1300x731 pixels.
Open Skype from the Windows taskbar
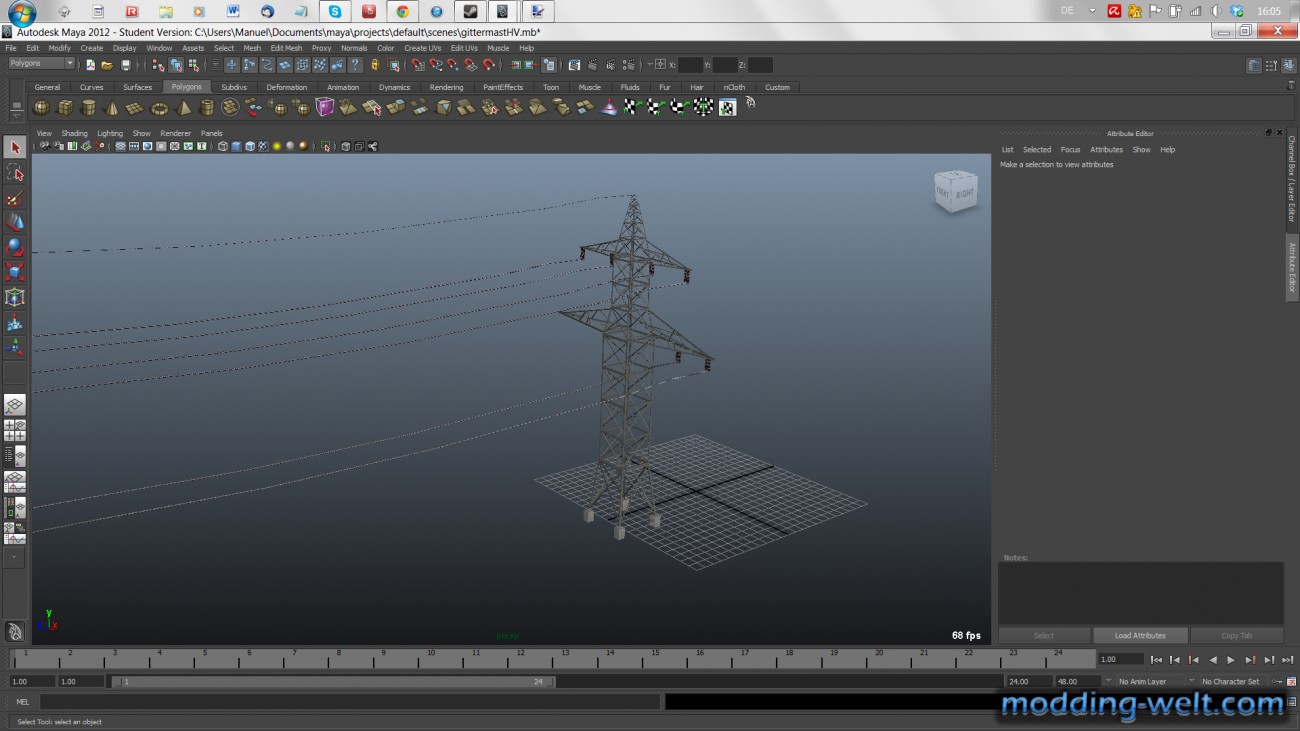[335, 12]
